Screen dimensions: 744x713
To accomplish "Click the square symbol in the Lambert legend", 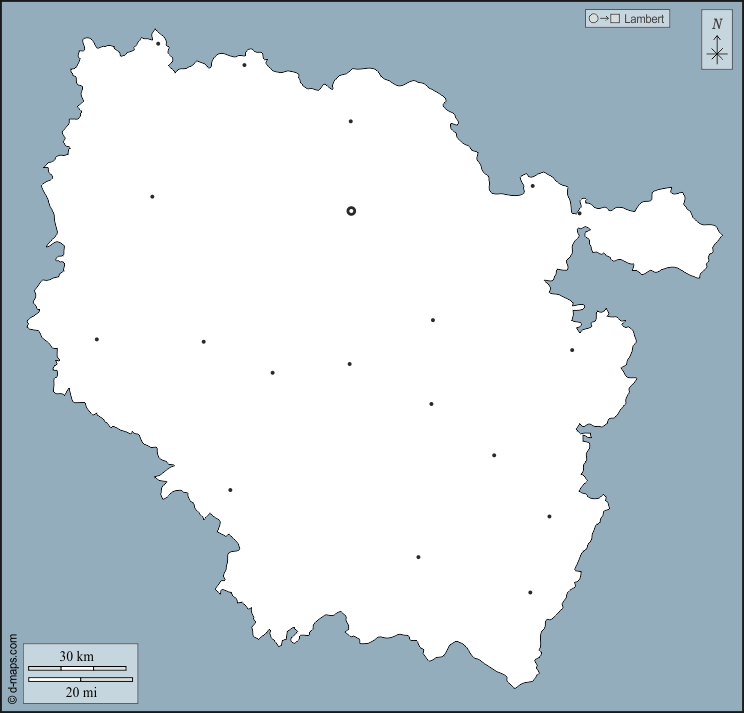I will 615,19.
